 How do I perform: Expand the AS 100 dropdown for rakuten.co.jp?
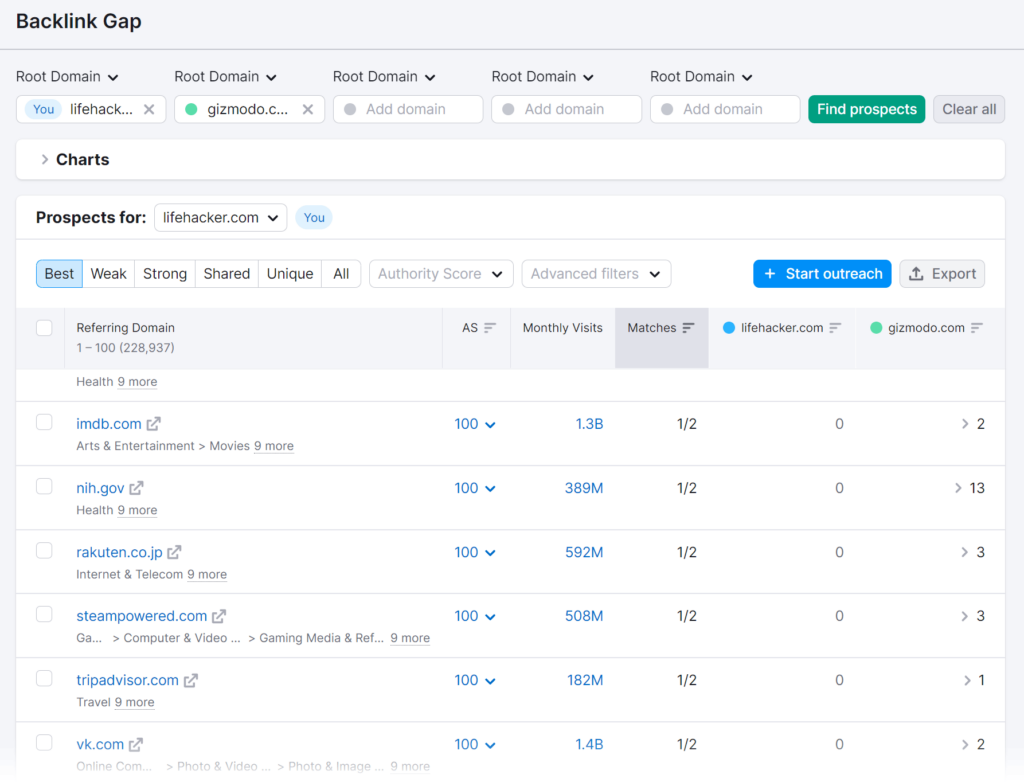click(475, 552)
